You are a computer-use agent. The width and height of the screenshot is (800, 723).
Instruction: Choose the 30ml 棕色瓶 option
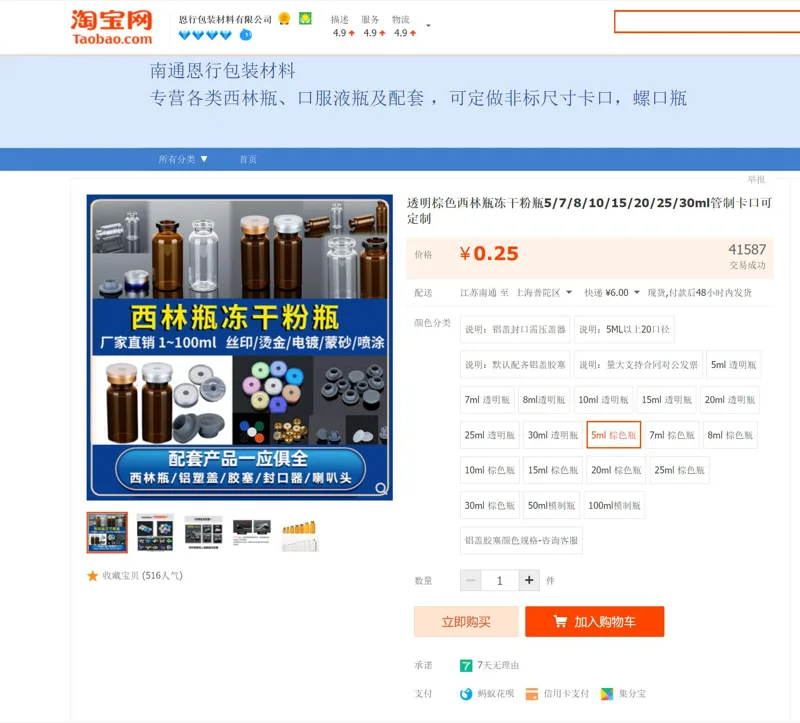pos(489,506)
